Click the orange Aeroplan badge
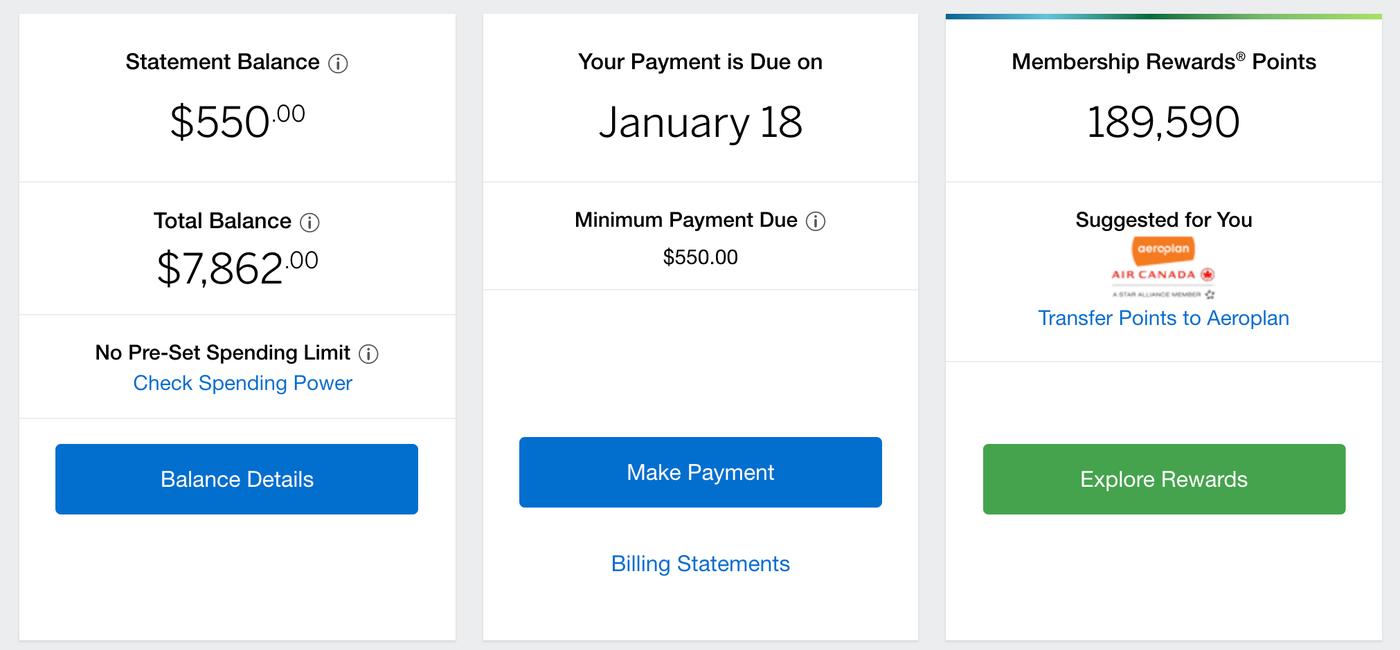This screenshot has width=1400, height=650. click(x=1163, y=247)
